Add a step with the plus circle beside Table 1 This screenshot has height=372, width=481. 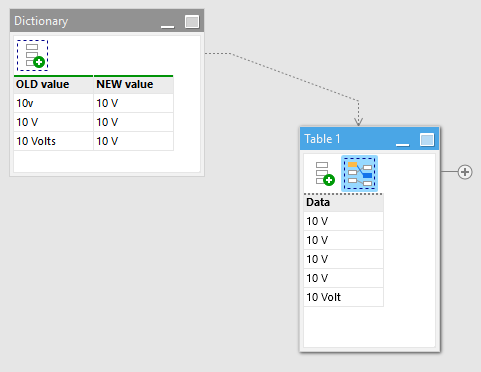(x=465, y=172)
